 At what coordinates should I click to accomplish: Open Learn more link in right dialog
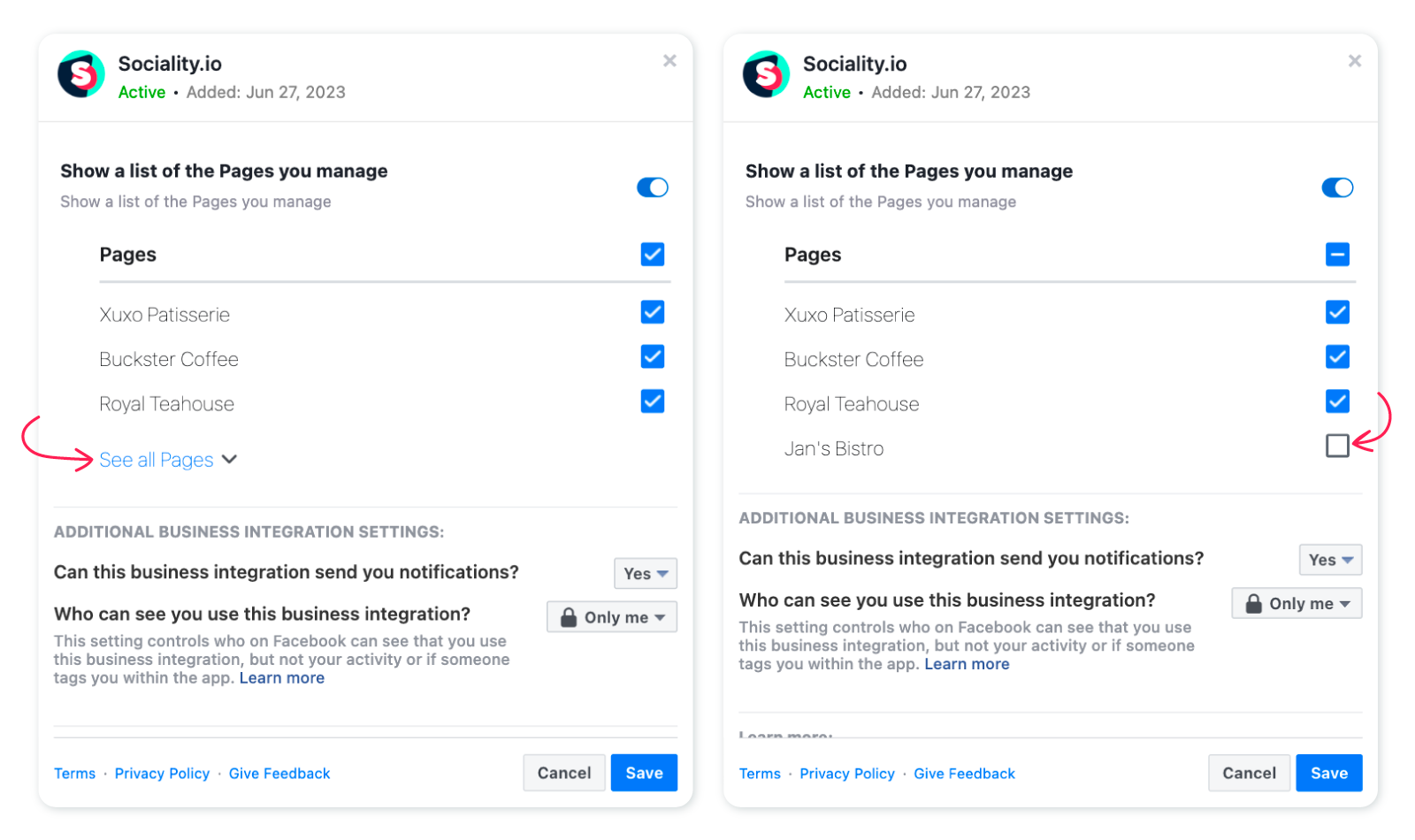click(967, 664)
